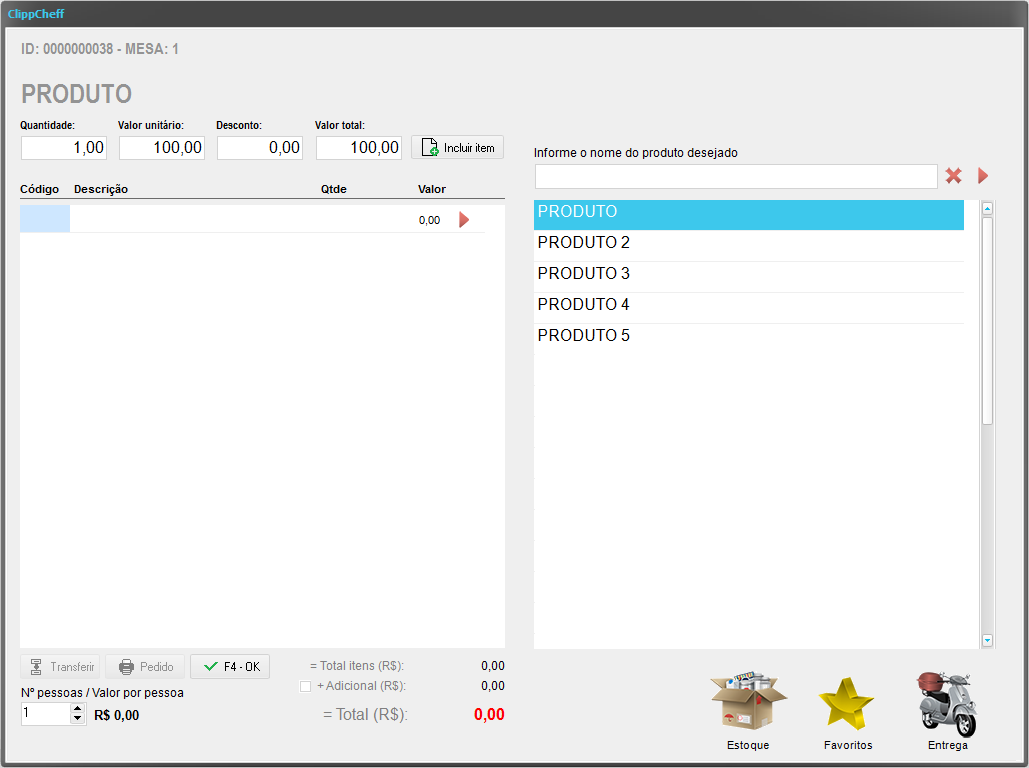The image size is (1029, 768).
Task: Click the Incluir item button
Action: pyautogui.click(x=458, y=148)
